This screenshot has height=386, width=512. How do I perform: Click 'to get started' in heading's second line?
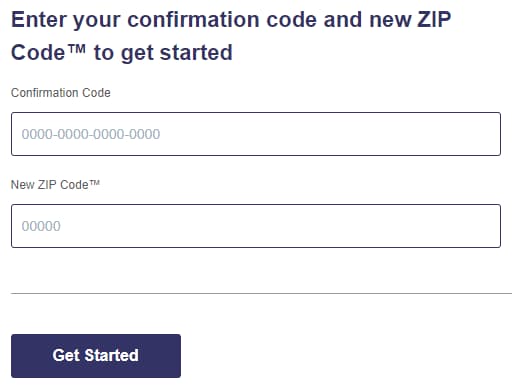click(163, 53)
